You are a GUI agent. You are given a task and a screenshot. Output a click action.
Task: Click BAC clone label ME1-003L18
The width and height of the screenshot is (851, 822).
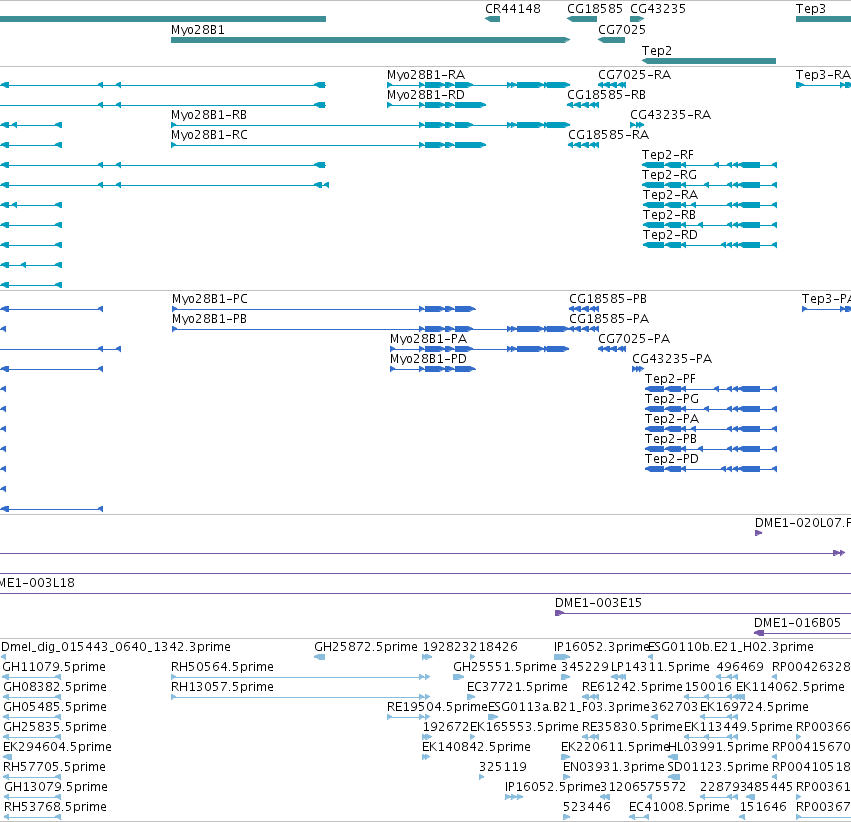pos(37,583)
